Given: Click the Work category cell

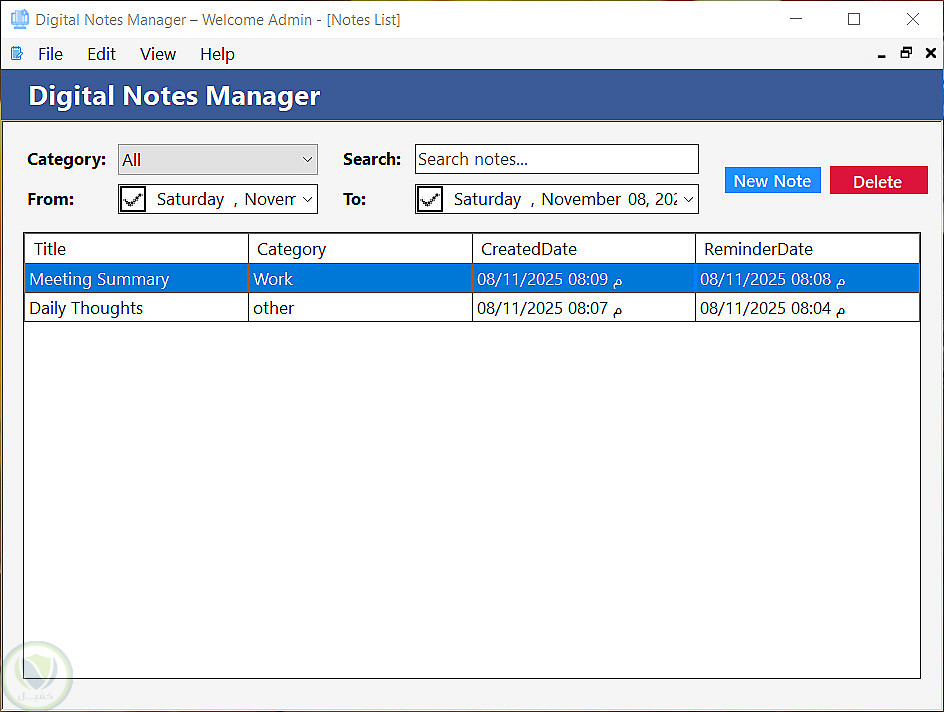Looking at the screenshot, I should tap(360, 279).
